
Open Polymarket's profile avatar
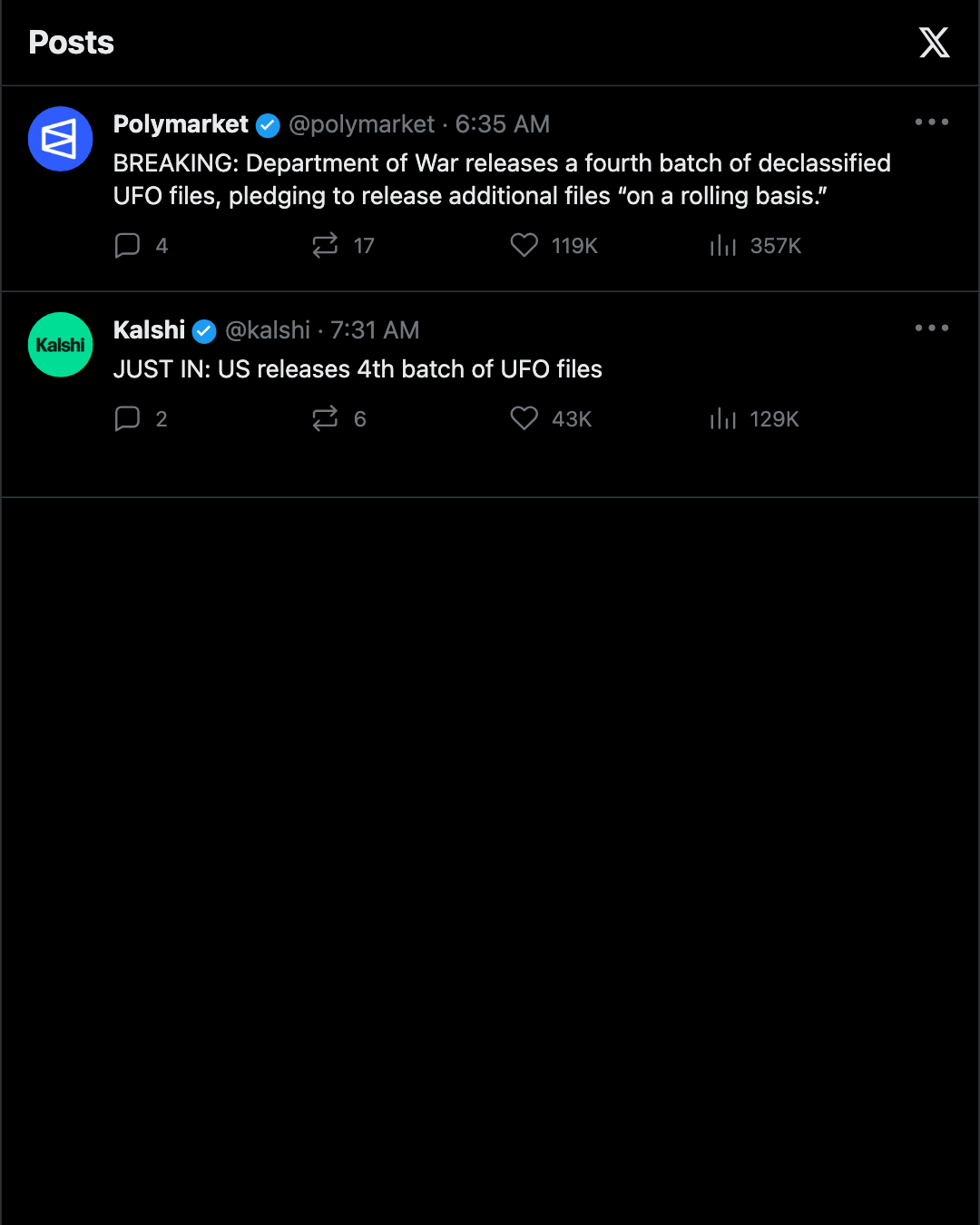(61, 139)
